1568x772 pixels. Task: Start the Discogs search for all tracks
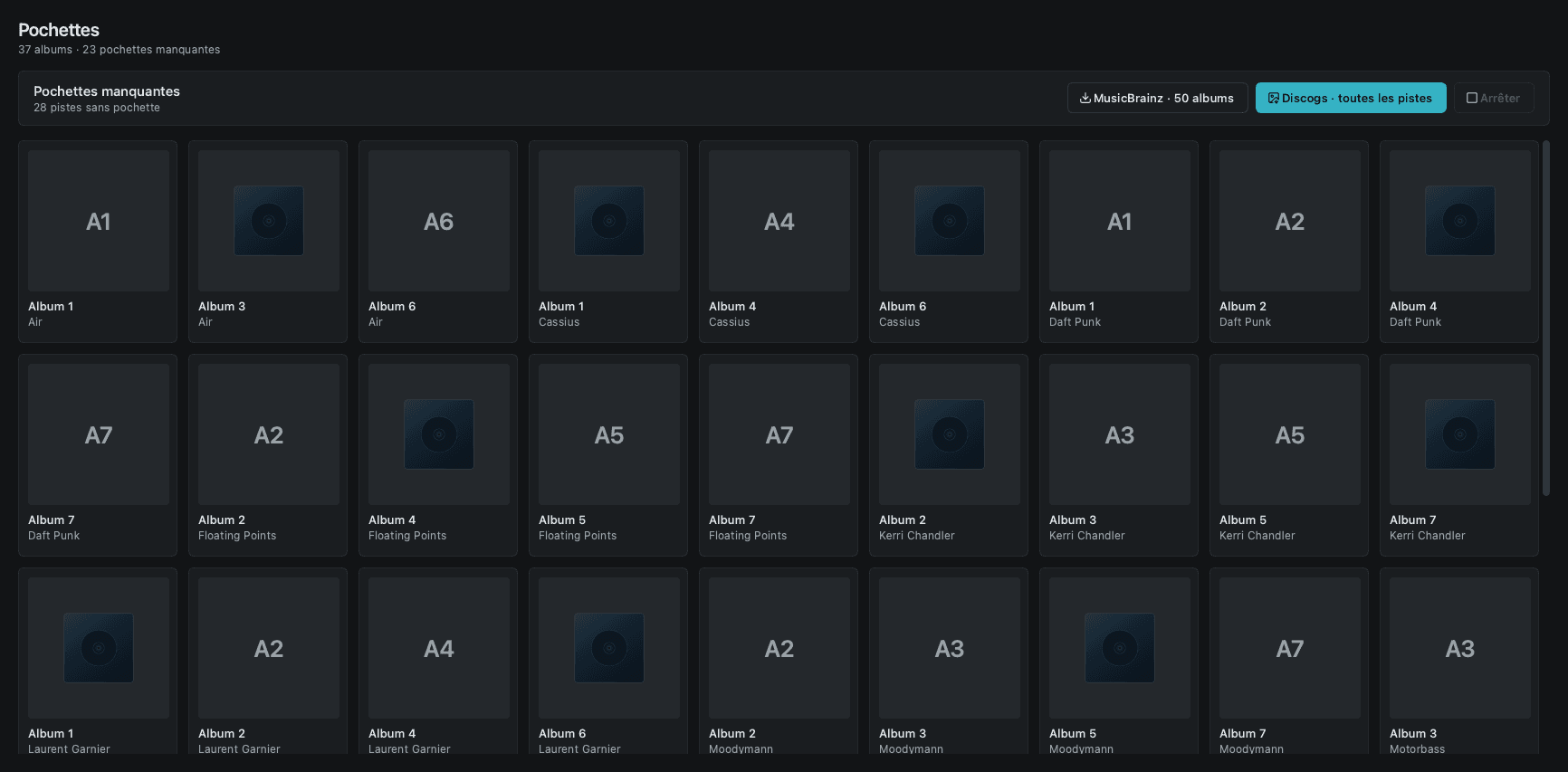pyautogui.click(x=1350, y=98)
